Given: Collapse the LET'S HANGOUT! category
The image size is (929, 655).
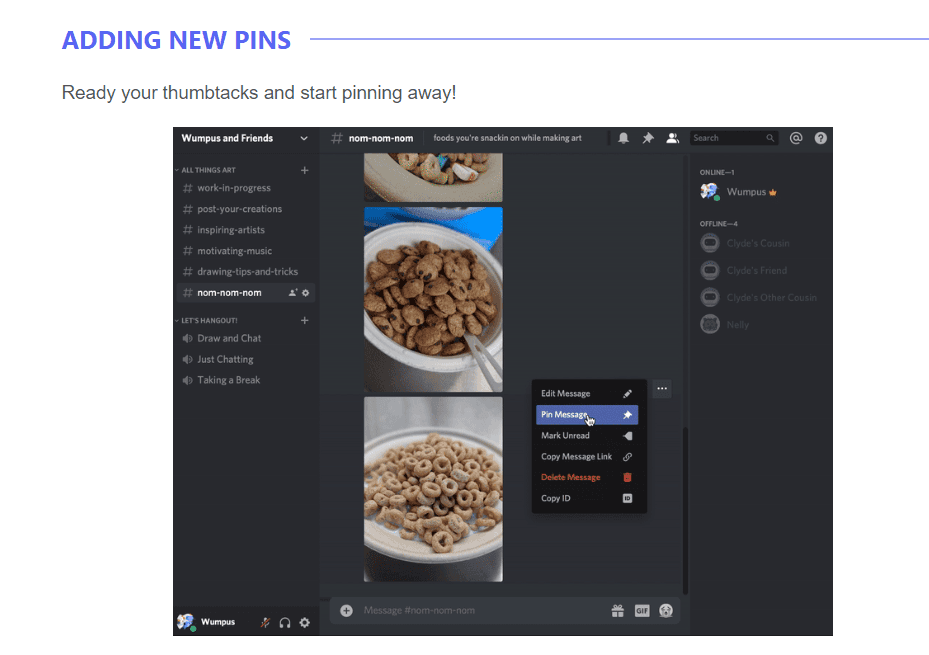Looking at the screenshot, I should click(x=208, y=320).
